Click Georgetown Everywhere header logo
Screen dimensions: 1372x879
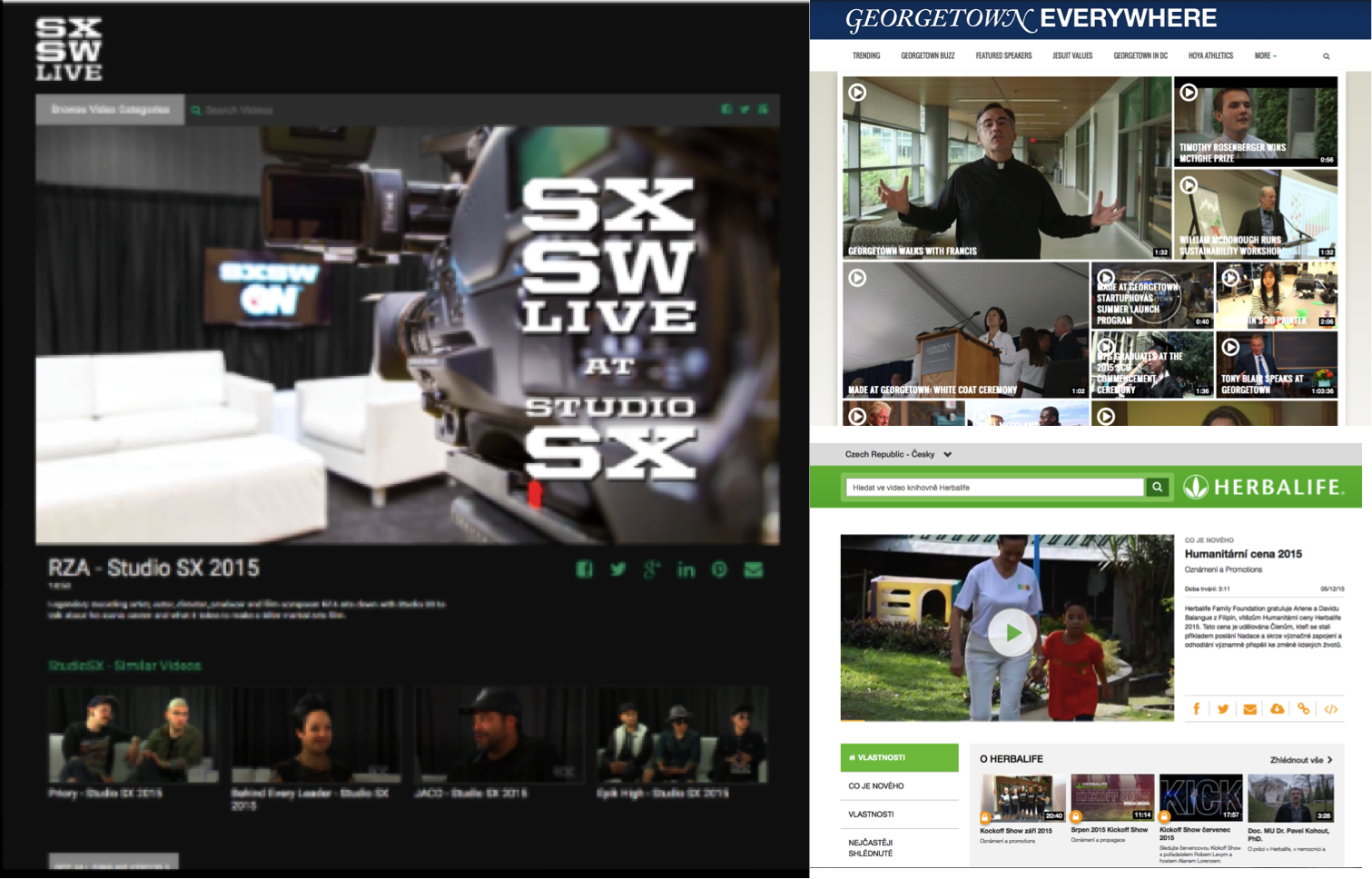(1031, 19)
